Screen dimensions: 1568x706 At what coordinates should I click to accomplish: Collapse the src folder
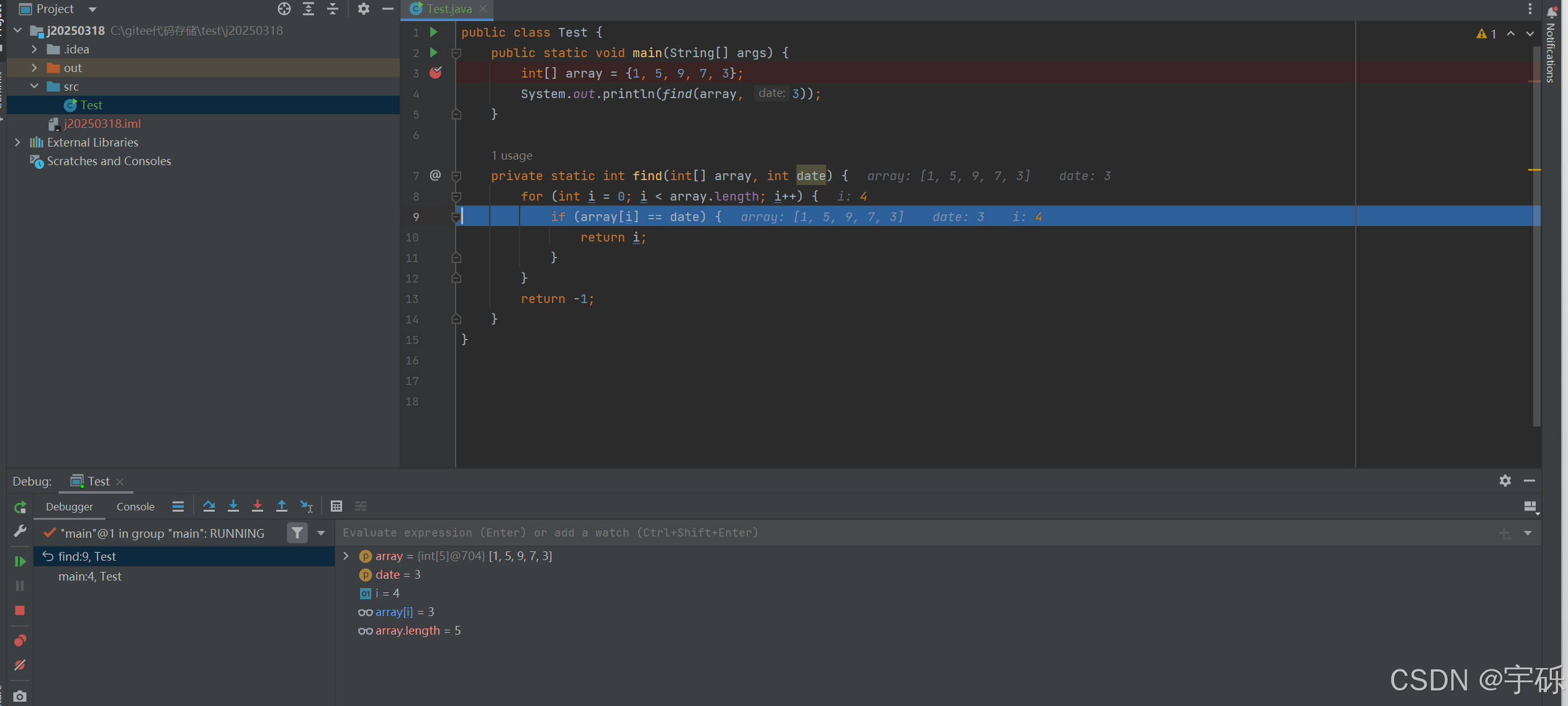click(x=34, y=86)
